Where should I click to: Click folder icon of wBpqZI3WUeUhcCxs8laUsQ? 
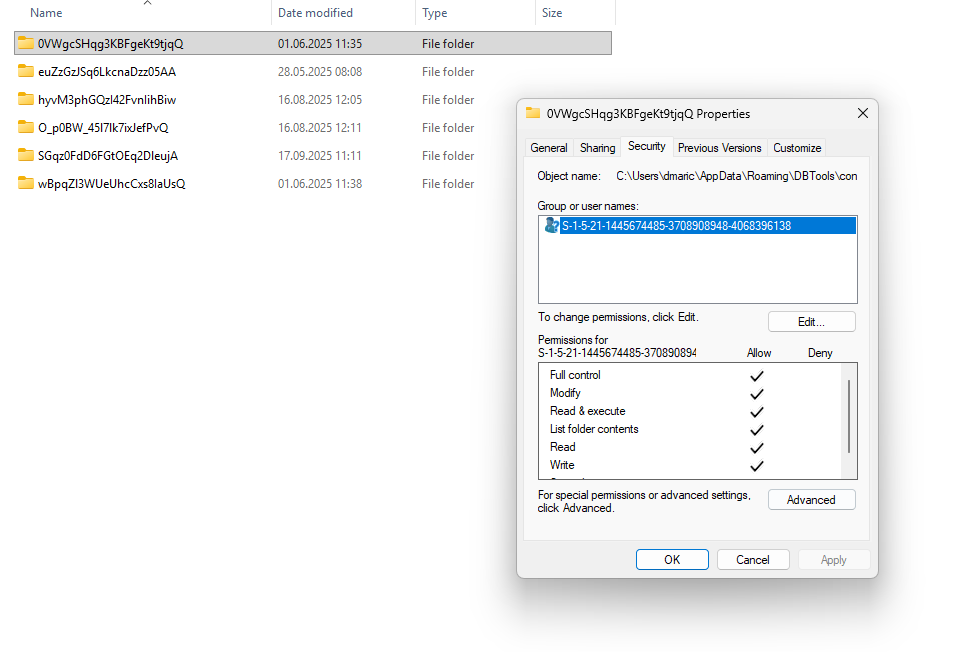pos(26,183)
